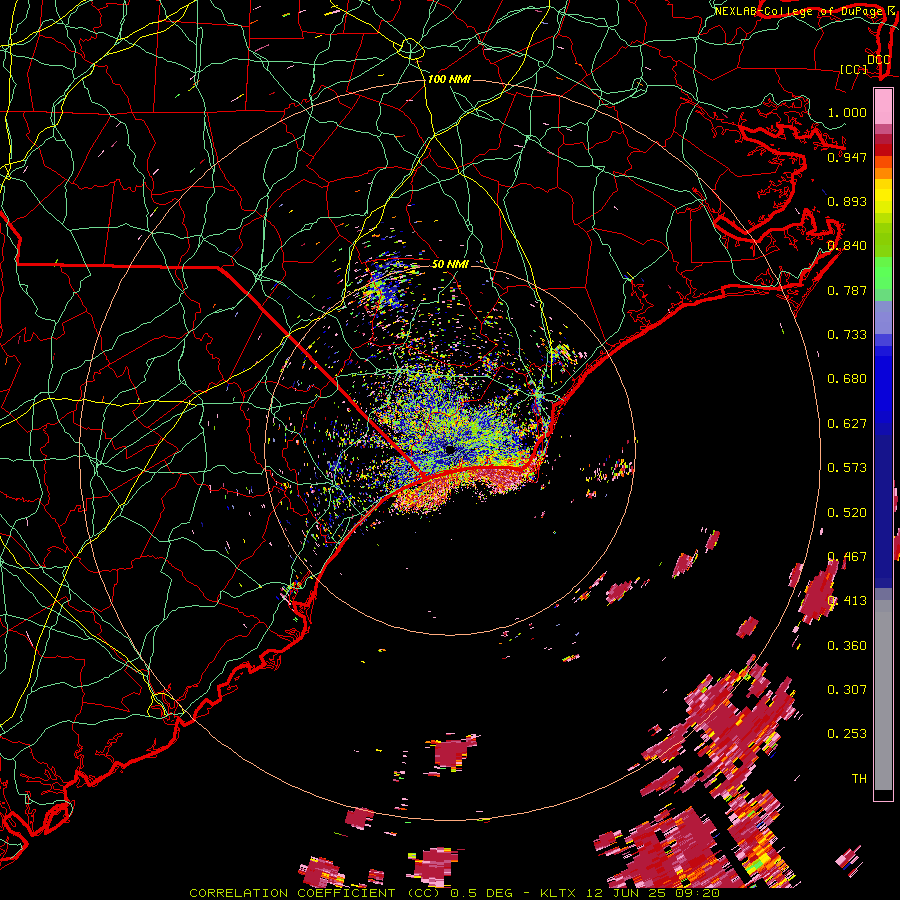Click the 0.947 legend value
The width and height of the screenshot is (900, 900).
pyautogui.click(x=847, y=157)
